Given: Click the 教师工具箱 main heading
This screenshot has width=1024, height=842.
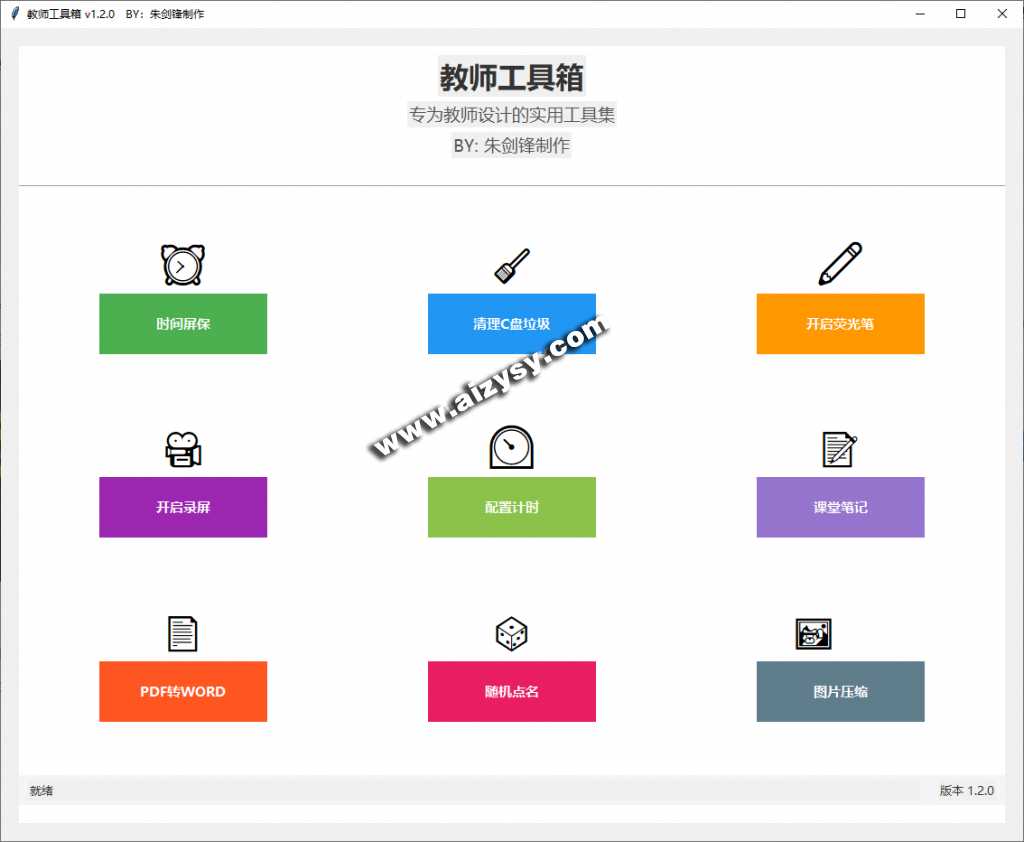Looking at the screenshot, I should coord(511,77).
